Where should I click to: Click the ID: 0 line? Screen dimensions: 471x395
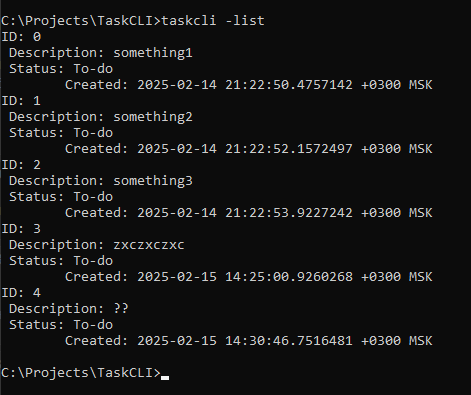click(x=21, y=37)
